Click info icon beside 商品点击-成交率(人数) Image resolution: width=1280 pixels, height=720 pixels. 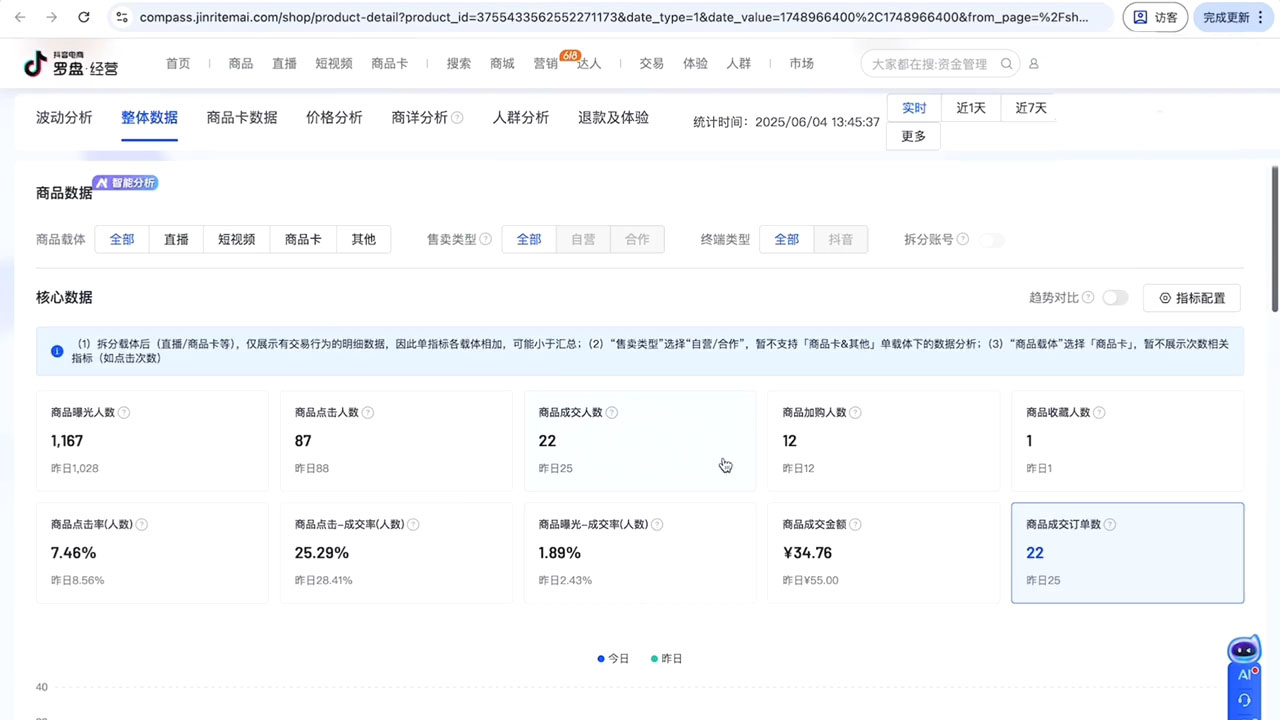click(x=414, y=525)
